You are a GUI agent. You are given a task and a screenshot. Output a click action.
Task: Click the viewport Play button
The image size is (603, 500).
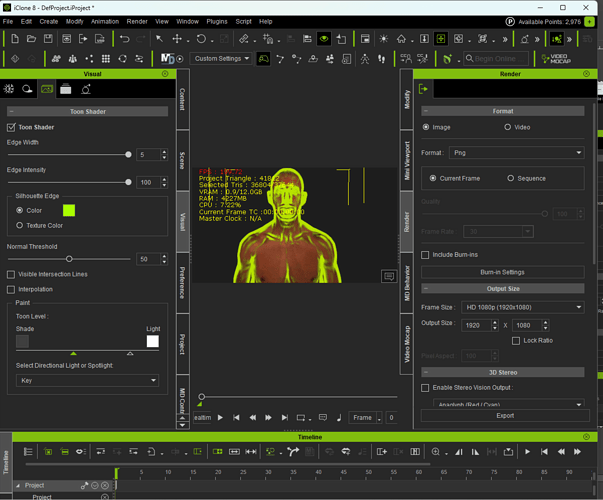220,418
